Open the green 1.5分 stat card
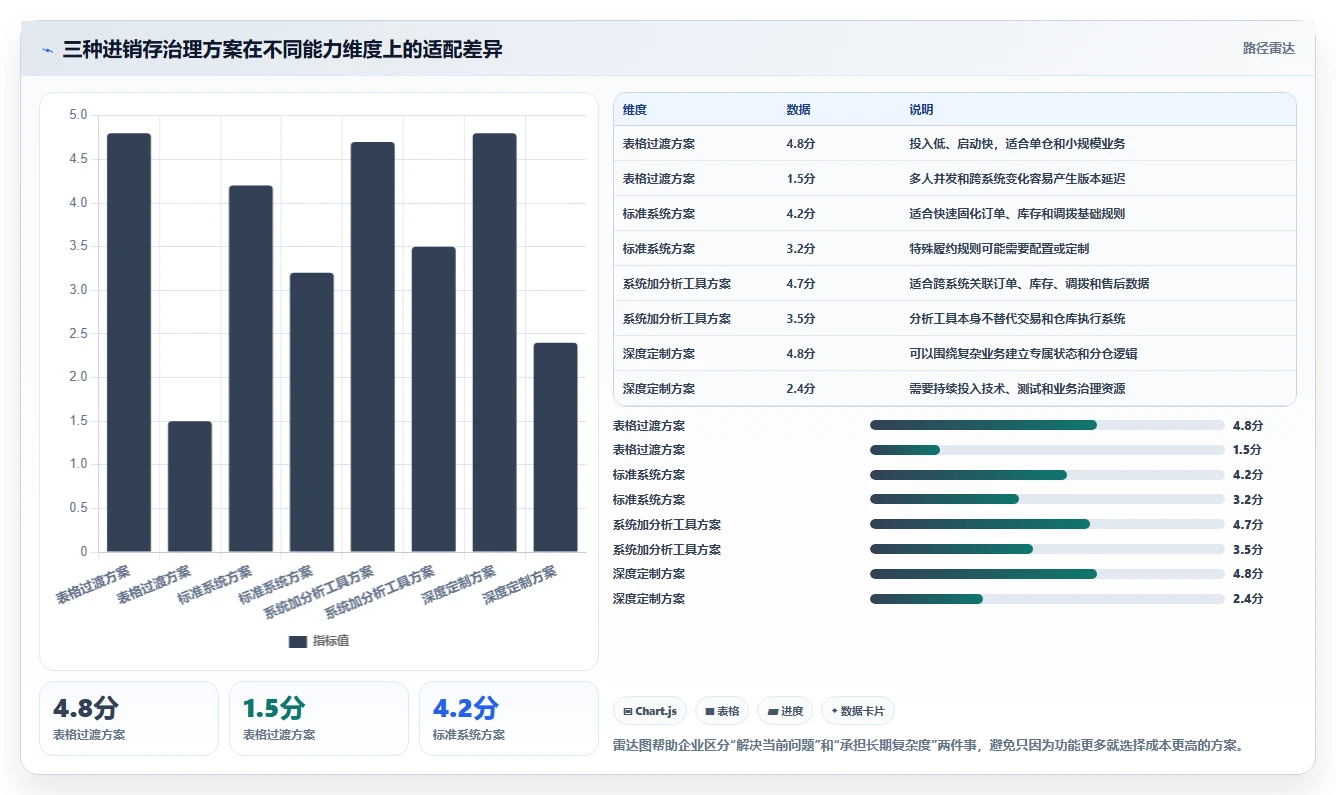 coord(319,718)
